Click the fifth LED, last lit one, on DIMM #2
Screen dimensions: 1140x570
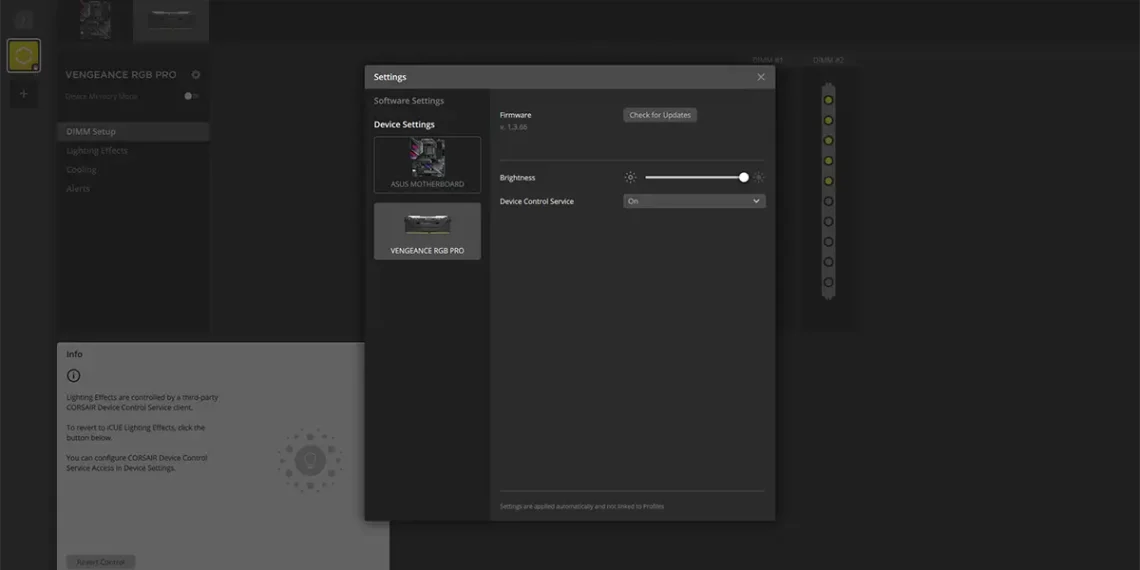(828, 181)
